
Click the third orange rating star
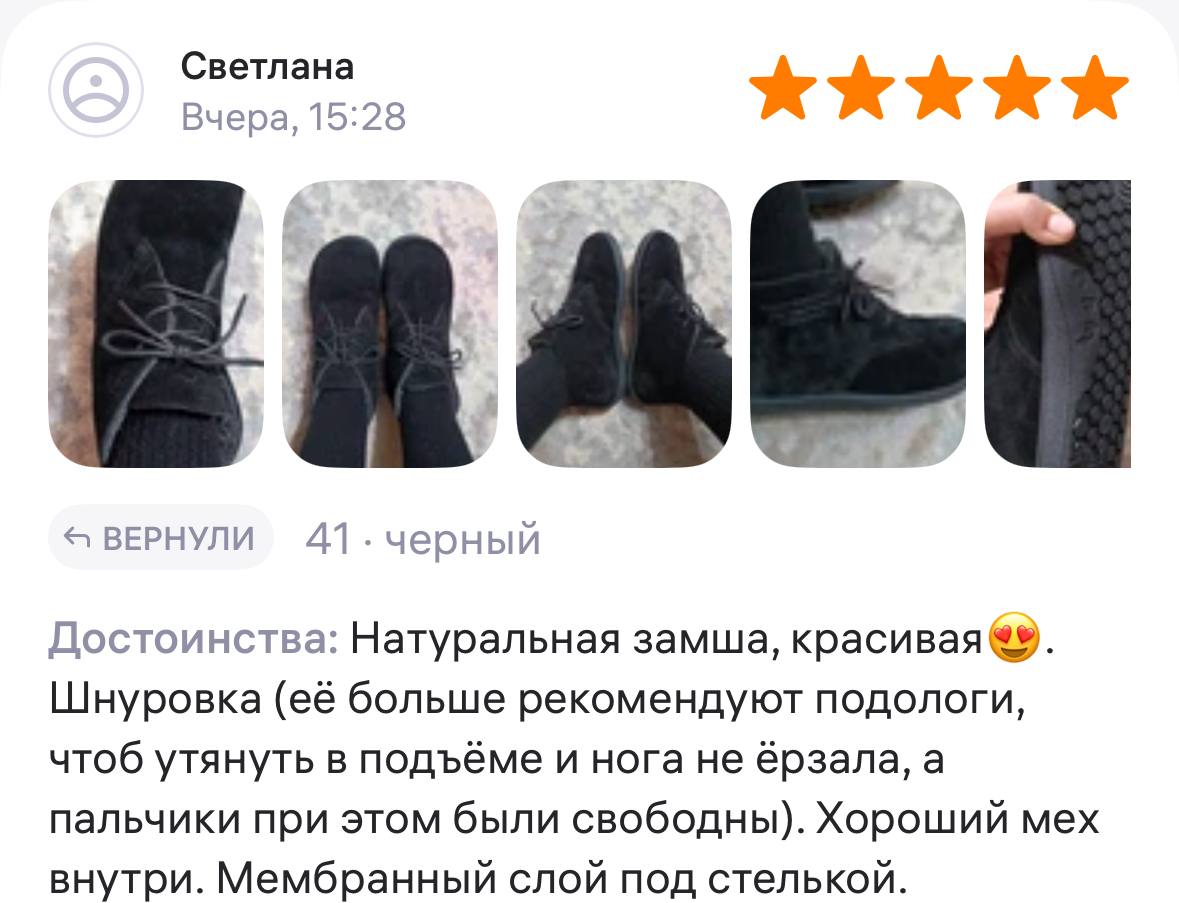[939, 87]
